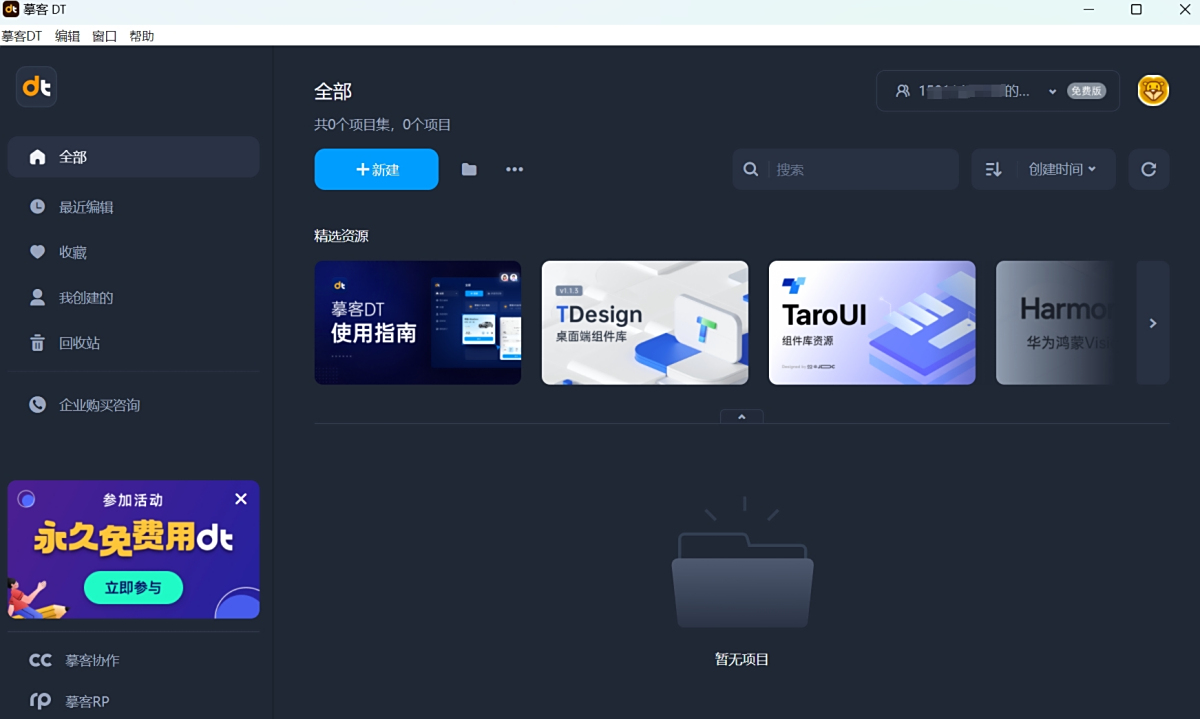Click the 摹客 DT title bar icon

(x=11, y=10)
